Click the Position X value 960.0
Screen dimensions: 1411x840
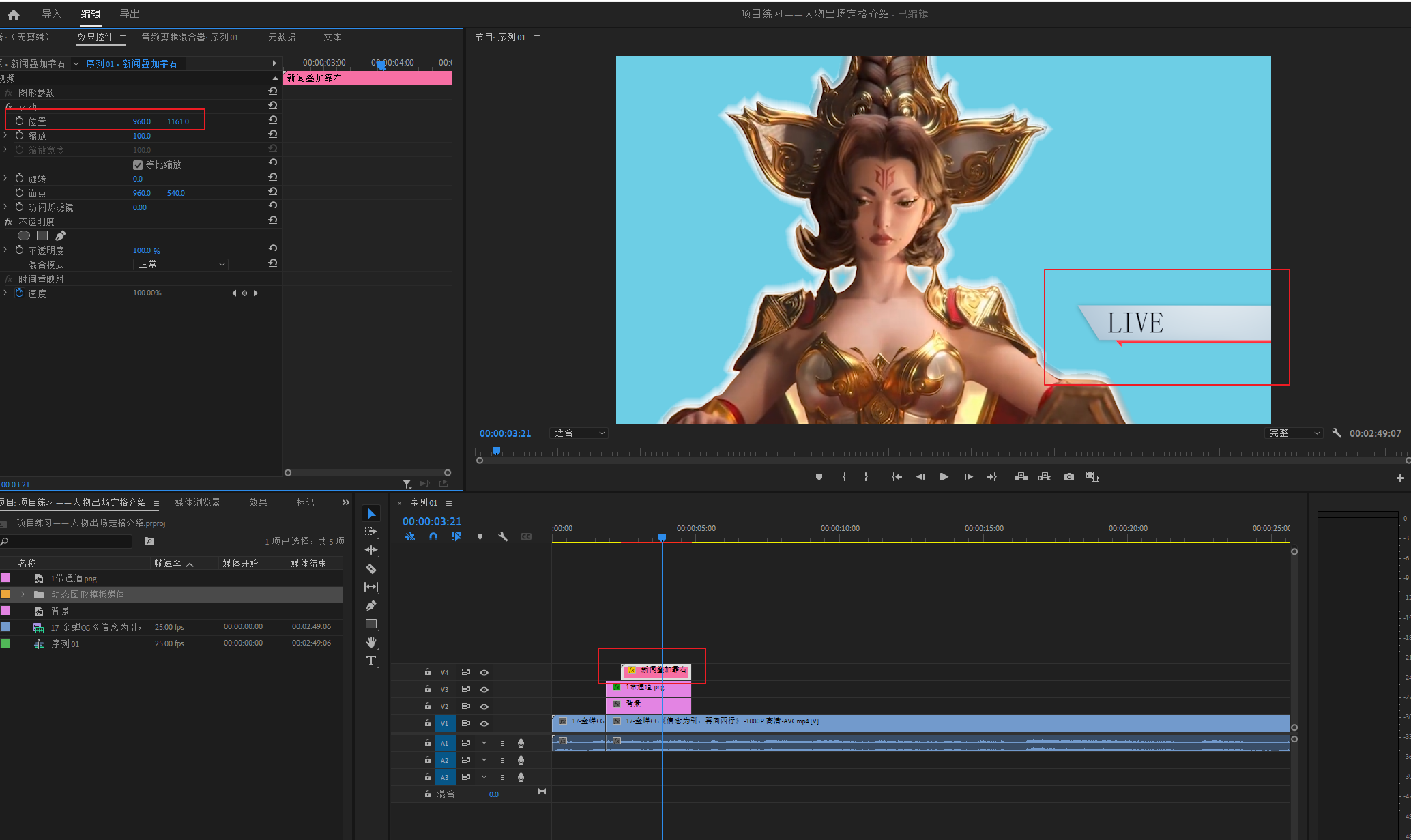(x=141, y=121)
